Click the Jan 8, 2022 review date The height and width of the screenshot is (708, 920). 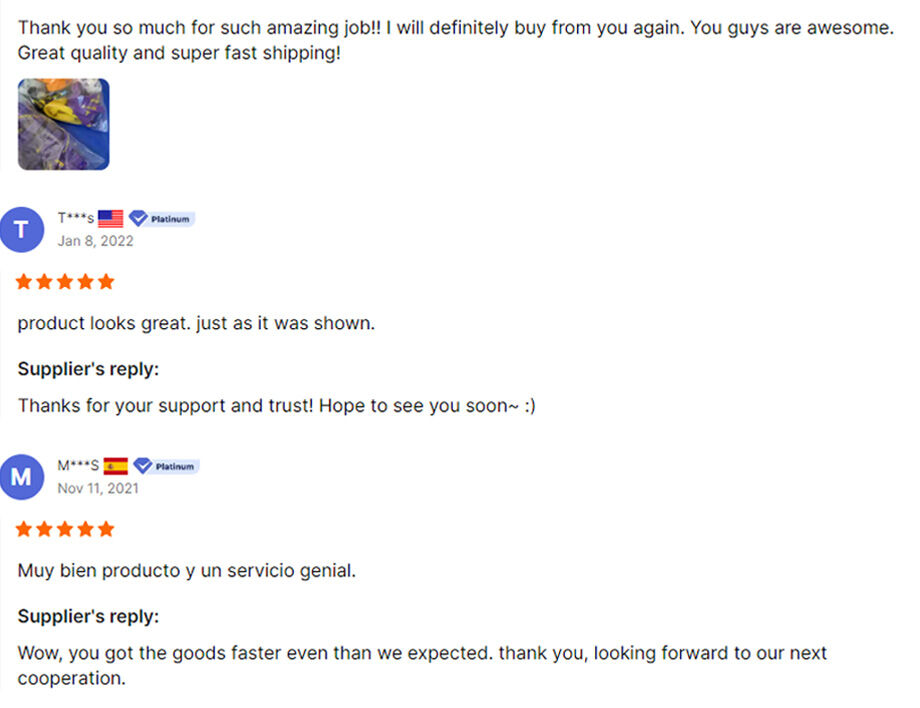coord(95,241)
